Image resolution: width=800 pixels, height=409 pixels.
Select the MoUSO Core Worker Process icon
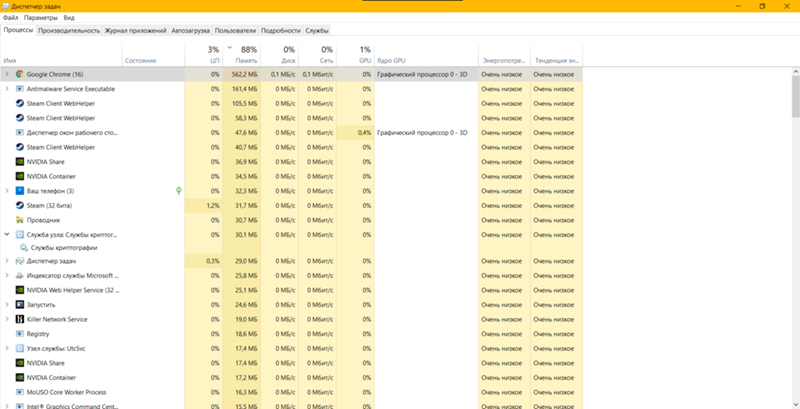19,392
